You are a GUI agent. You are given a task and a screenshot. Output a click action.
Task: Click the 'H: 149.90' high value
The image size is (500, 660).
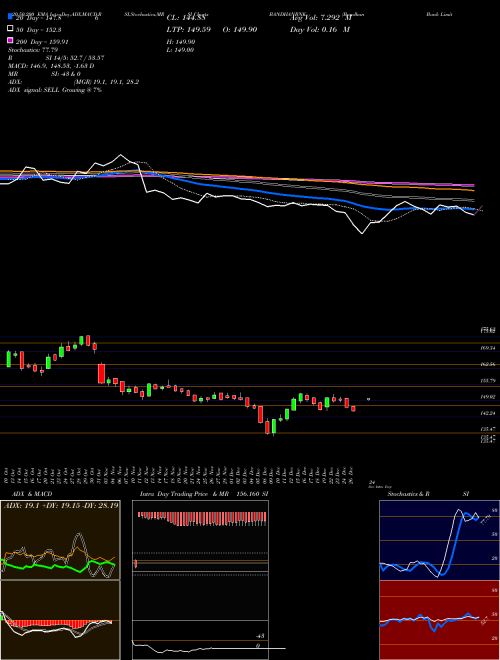pyautogui.click(x=181, y=42)
